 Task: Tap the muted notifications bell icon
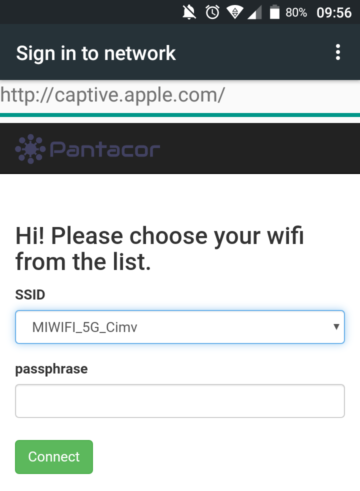click(x=189, y=12)
